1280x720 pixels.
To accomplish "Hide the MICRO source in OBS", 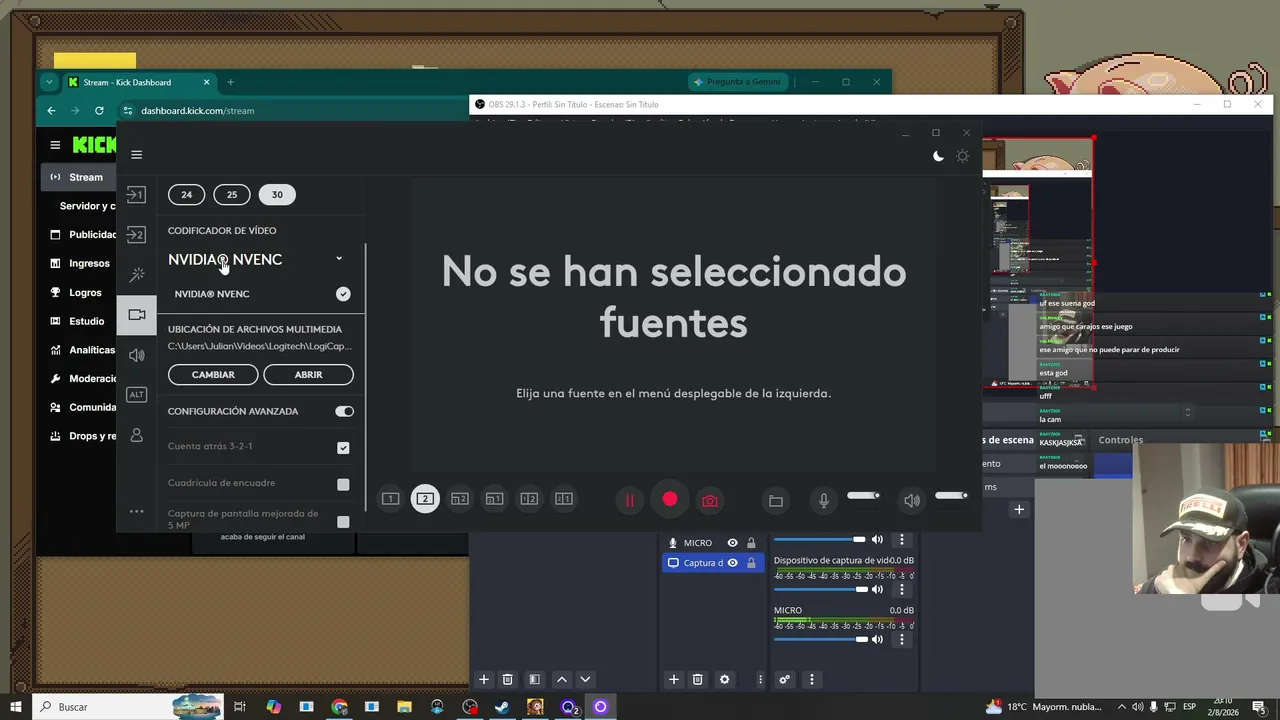I will [732, 543].
